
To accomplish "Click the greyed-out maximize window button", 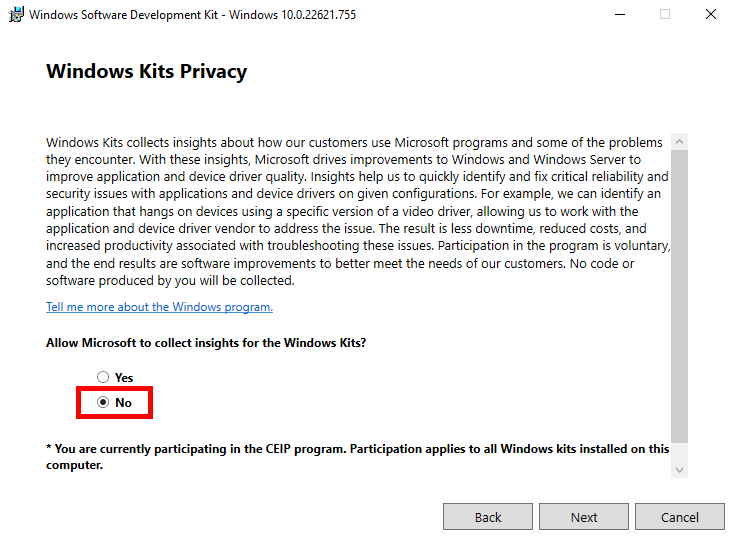I will click(665, 15).
